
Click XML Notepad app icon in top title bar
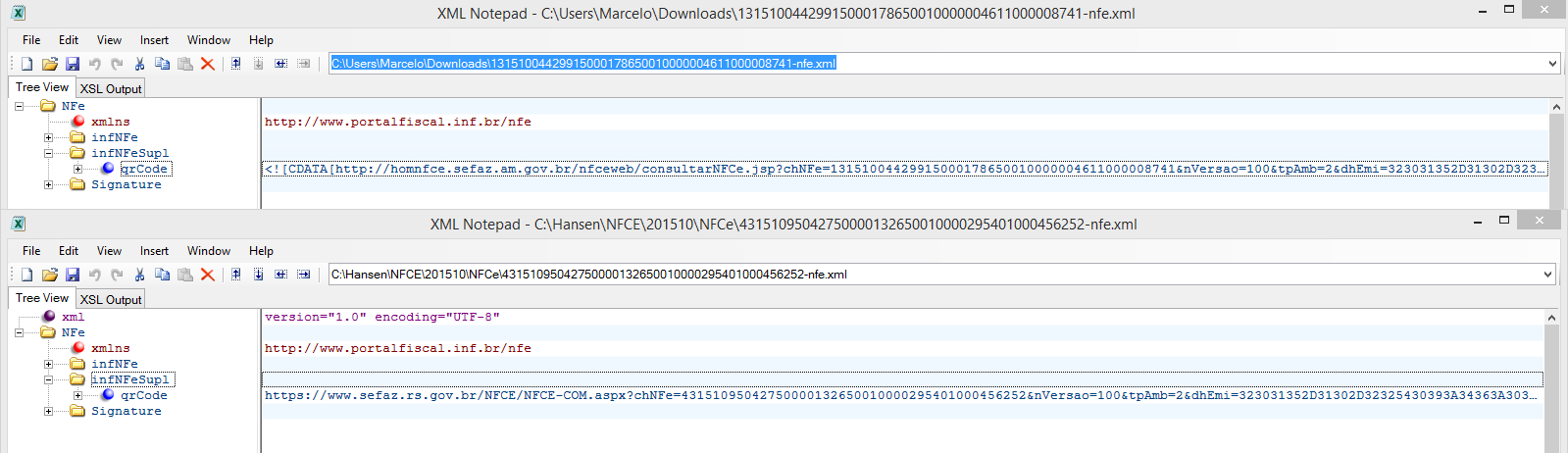tap(19, 13)
